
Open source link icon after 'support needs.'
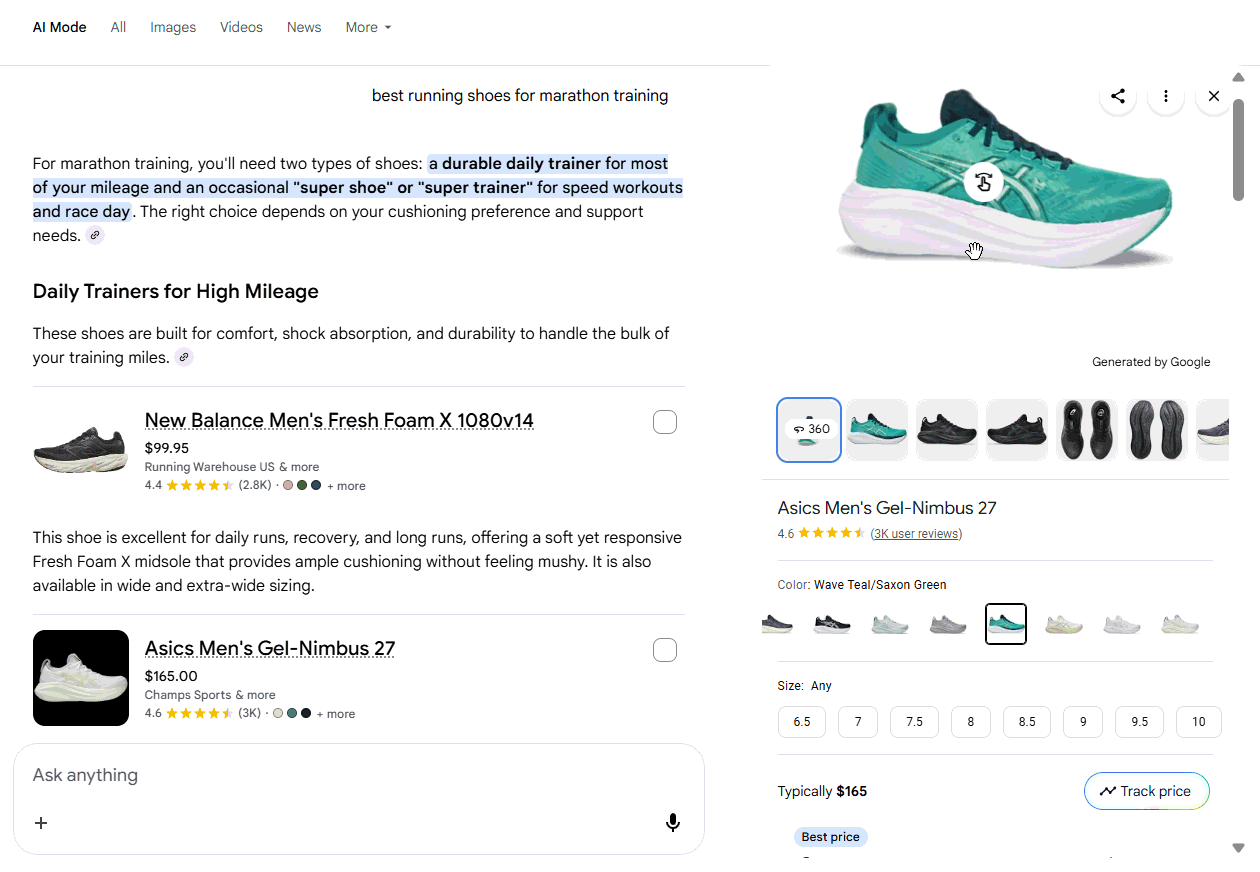[x=95, y=236]
